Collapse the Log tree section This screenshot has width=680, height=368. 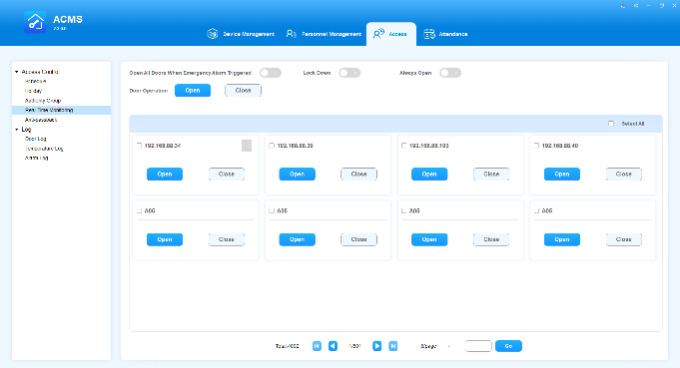[16, 130]
